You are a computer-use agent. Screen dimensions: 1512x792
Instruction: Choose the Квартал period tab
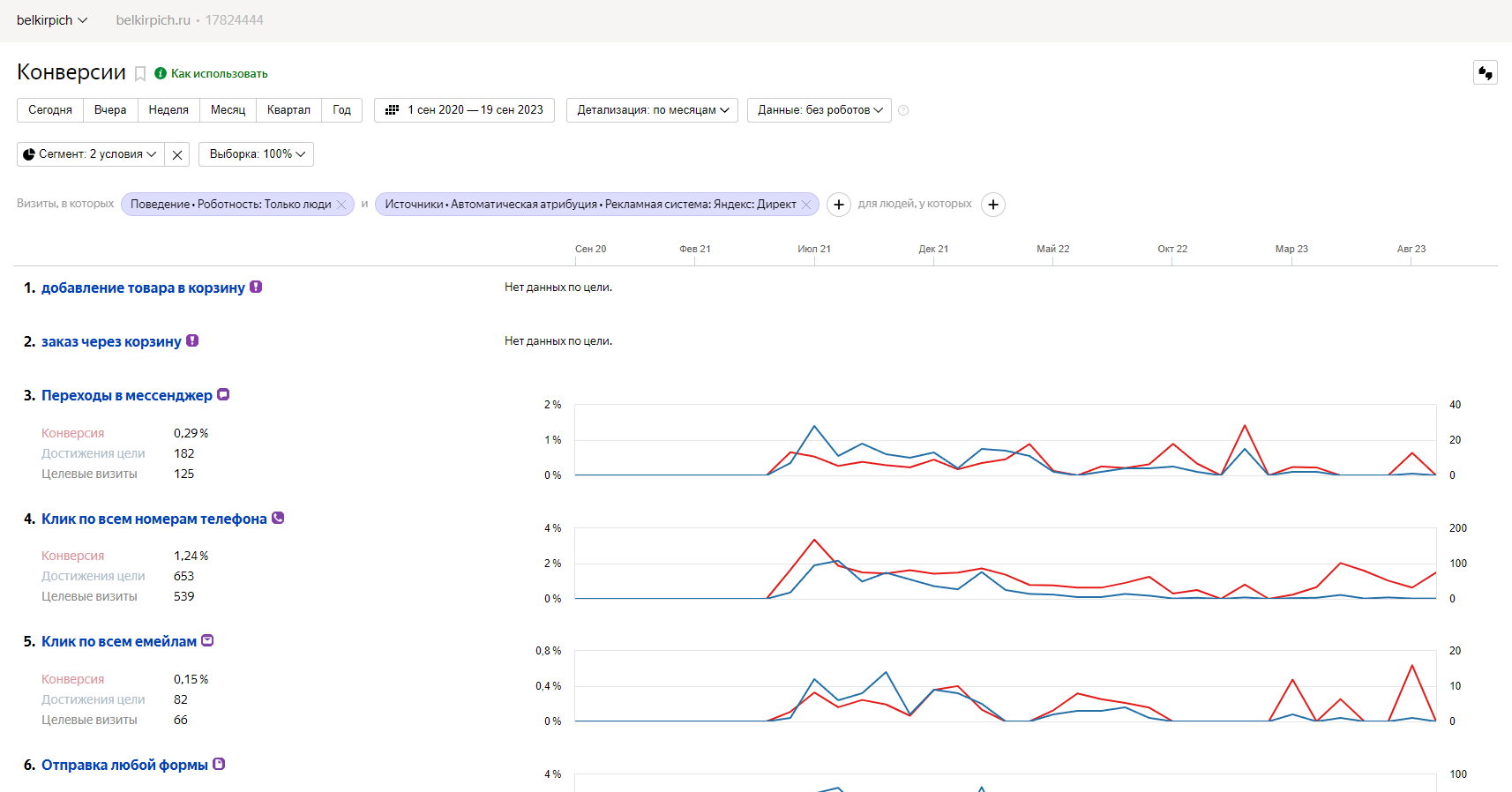[288, 110]
